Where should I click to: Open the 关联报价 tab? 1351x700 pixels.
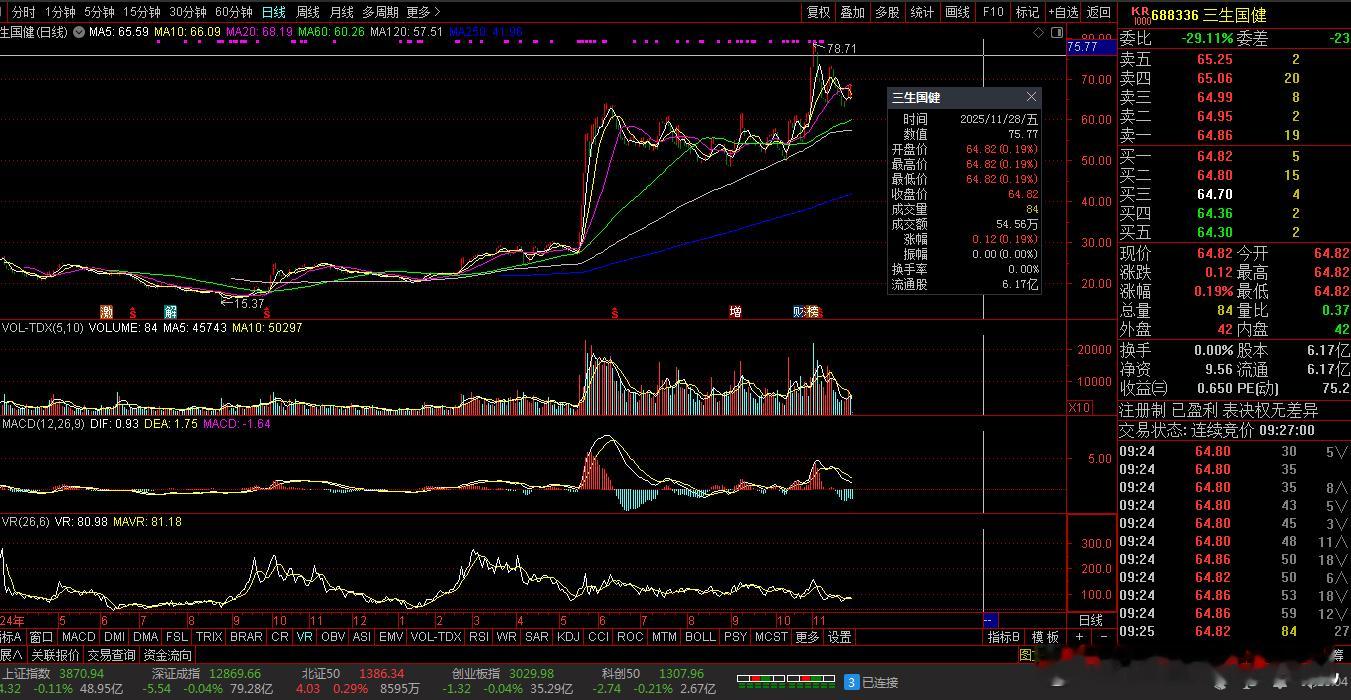55,655
